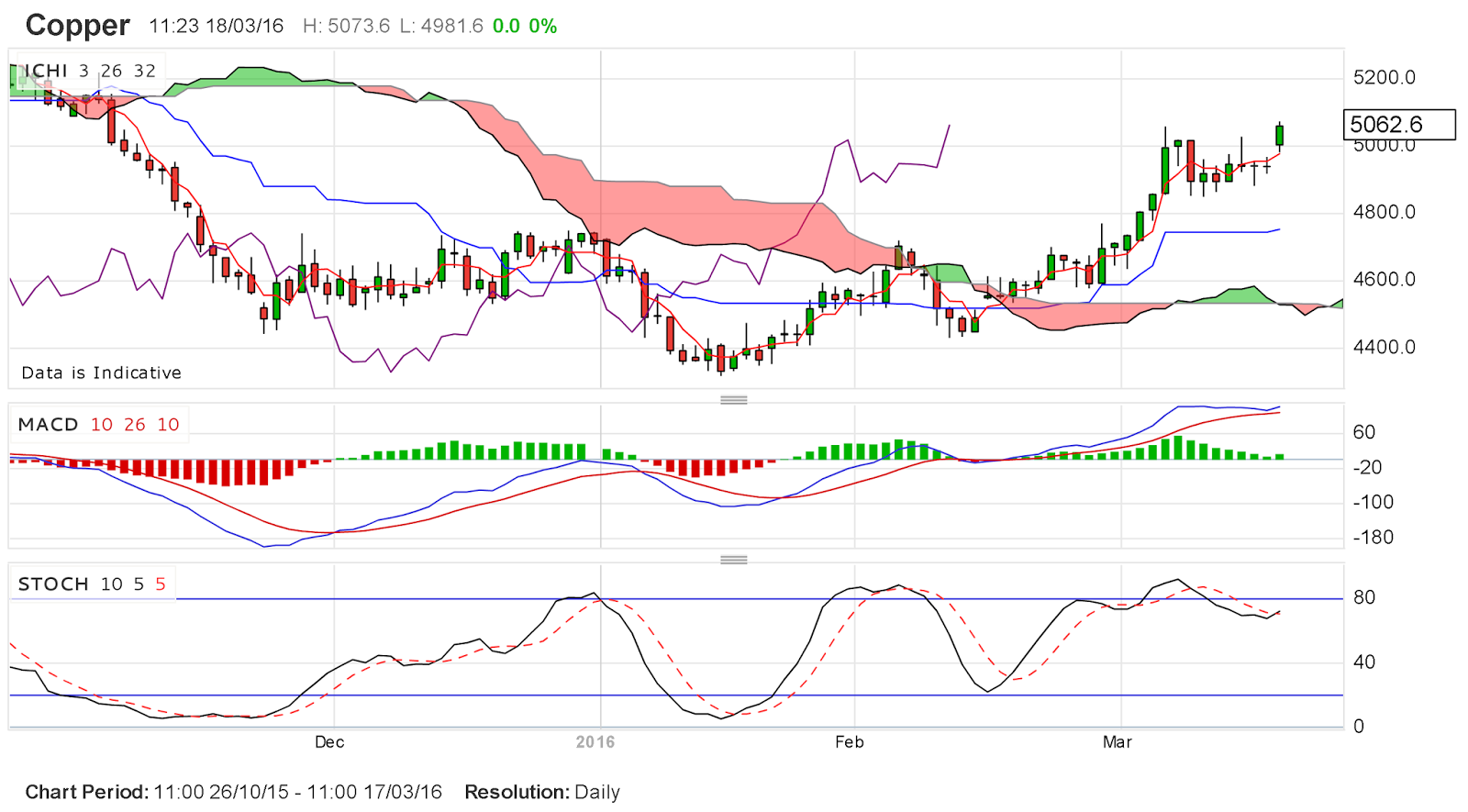
Task: Click the 2016 date axis label
Action: (x=595, y=742)
